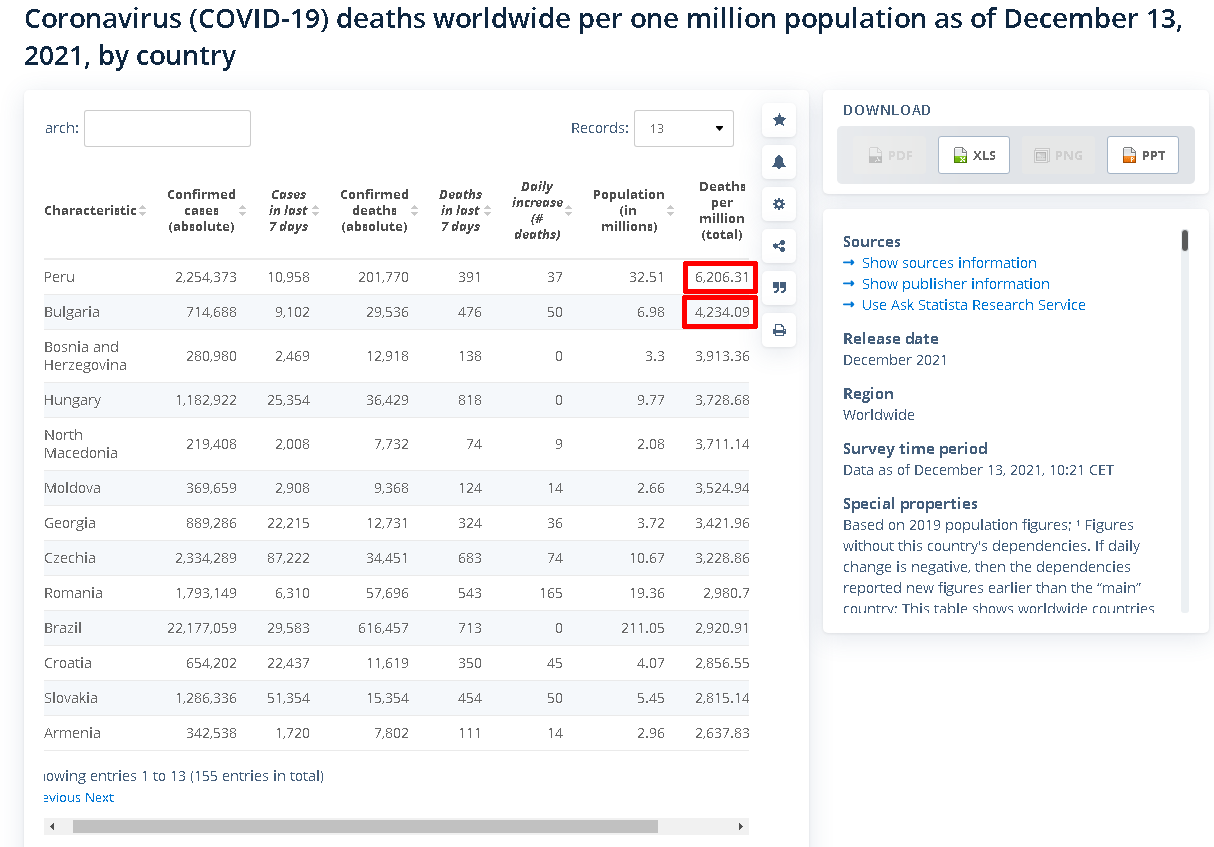Image resolution: width=1214 pixels, height=847 pixels.
Task: Sort by Daily increase column arrows
Action: tap(570, 211)
